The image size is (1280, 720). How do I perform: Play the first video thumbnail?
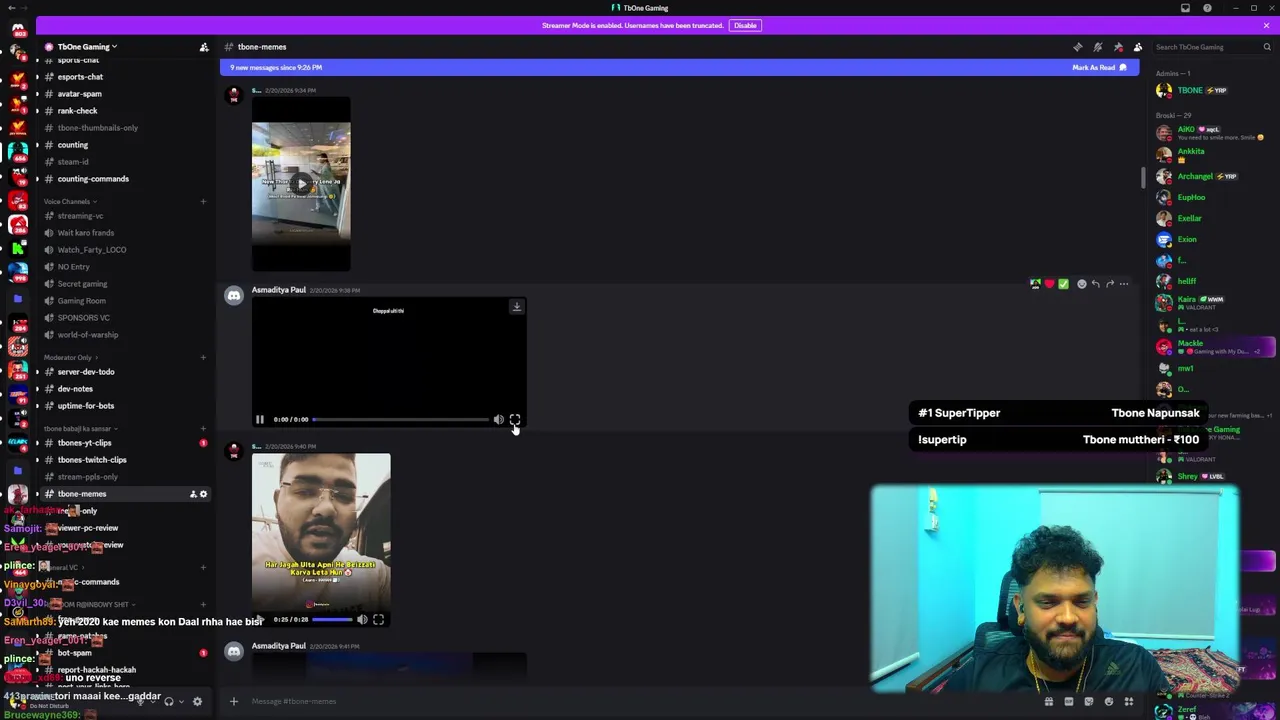[x=301, y=184]
